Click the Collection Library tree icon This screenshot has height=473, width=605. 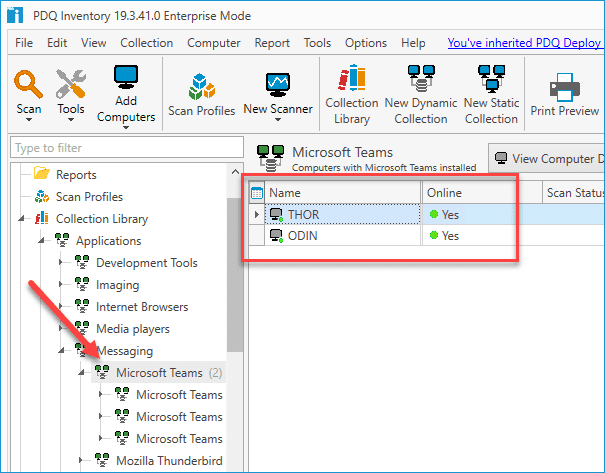[x=42, y=218]
